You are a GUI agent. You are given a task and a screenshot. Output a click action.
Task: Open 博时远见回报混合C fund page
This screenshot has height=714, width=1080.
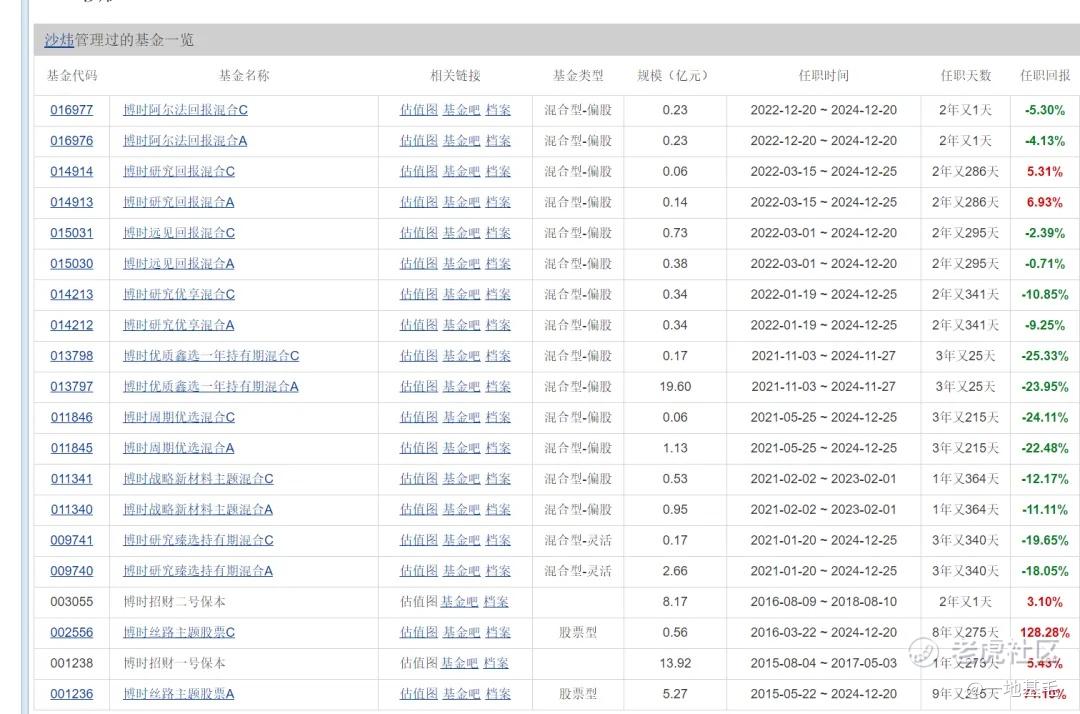pos(179,233)
